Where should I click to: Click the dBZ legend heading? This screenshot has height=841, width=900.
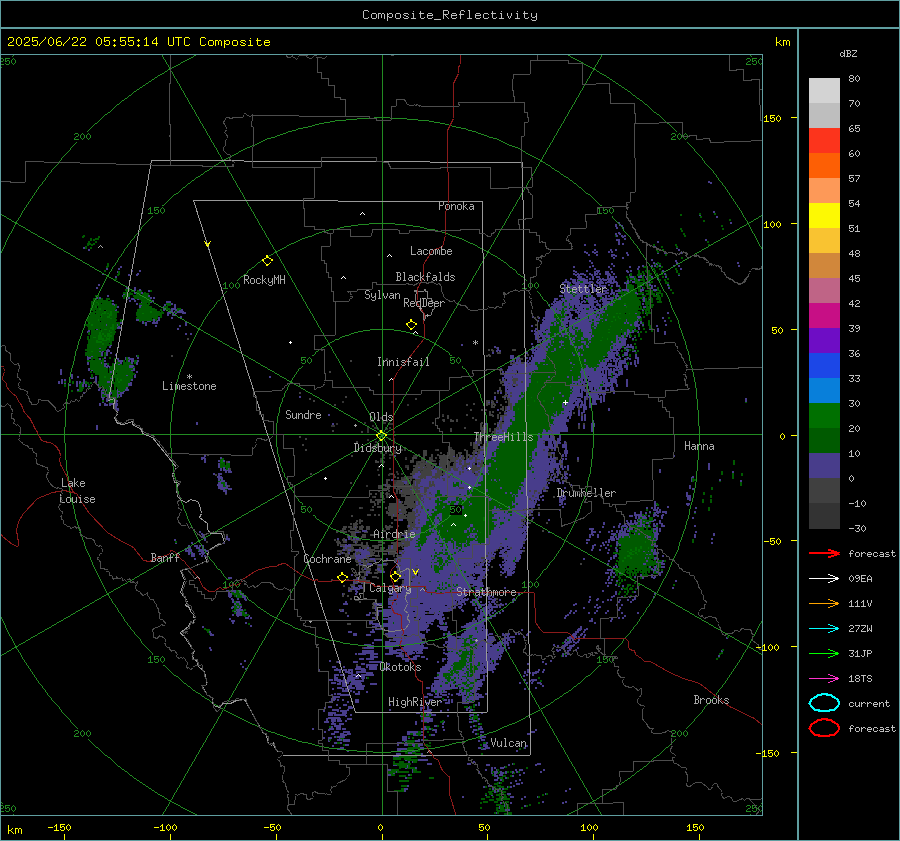pos(848,53)
